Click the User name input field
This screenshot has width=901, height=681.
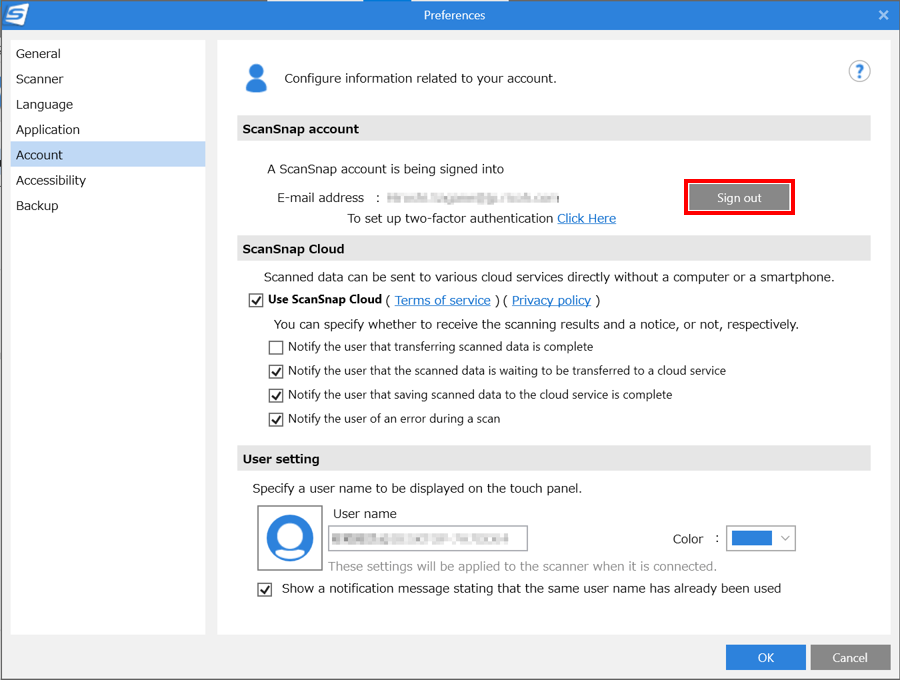click(428, 538)
